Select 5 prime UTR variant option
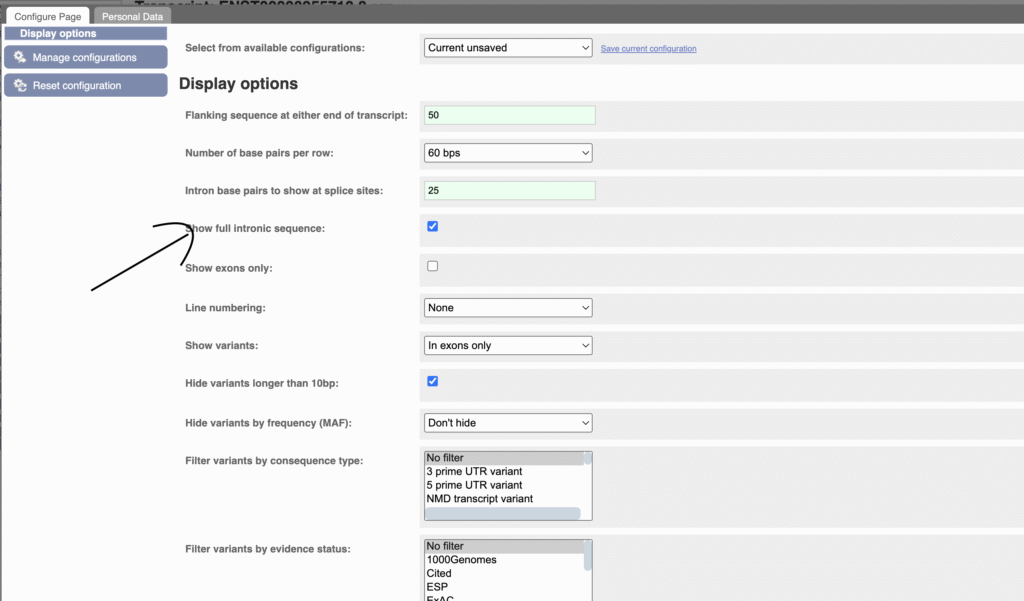 [x=504, y=485]
